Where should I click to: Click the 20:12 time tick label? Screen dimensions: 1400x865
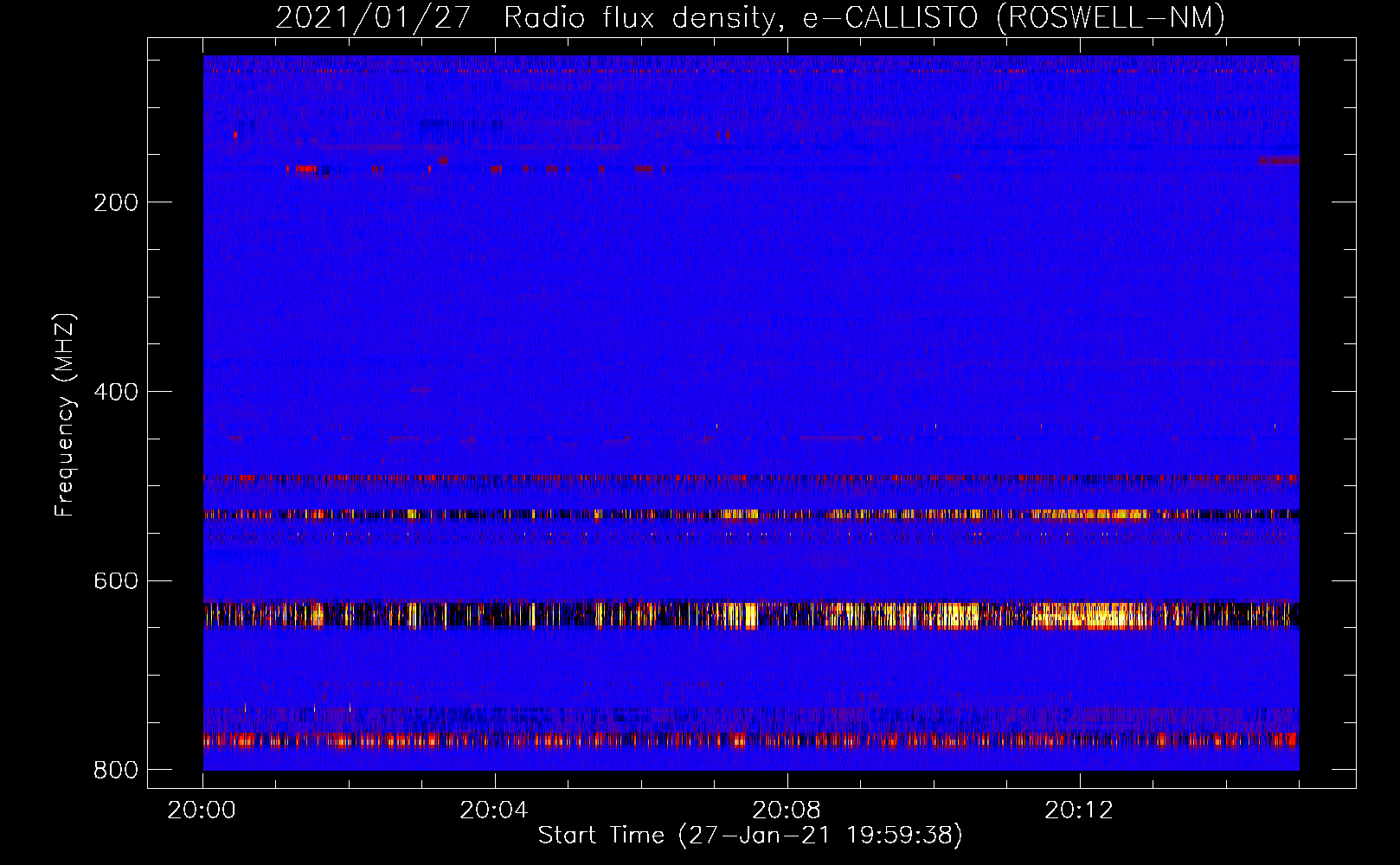(x=1079, y=811)
